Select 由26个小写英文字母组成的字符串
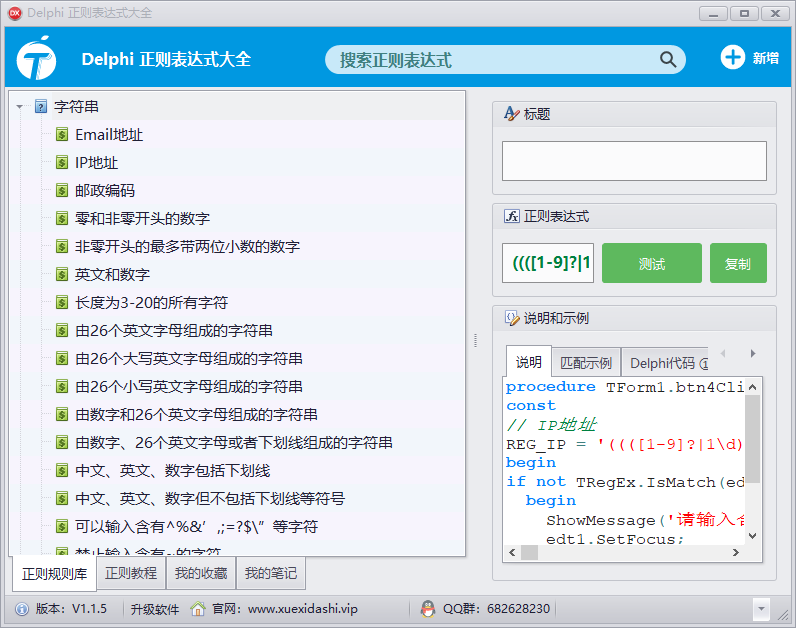796x628 pixels. [189, 386]
